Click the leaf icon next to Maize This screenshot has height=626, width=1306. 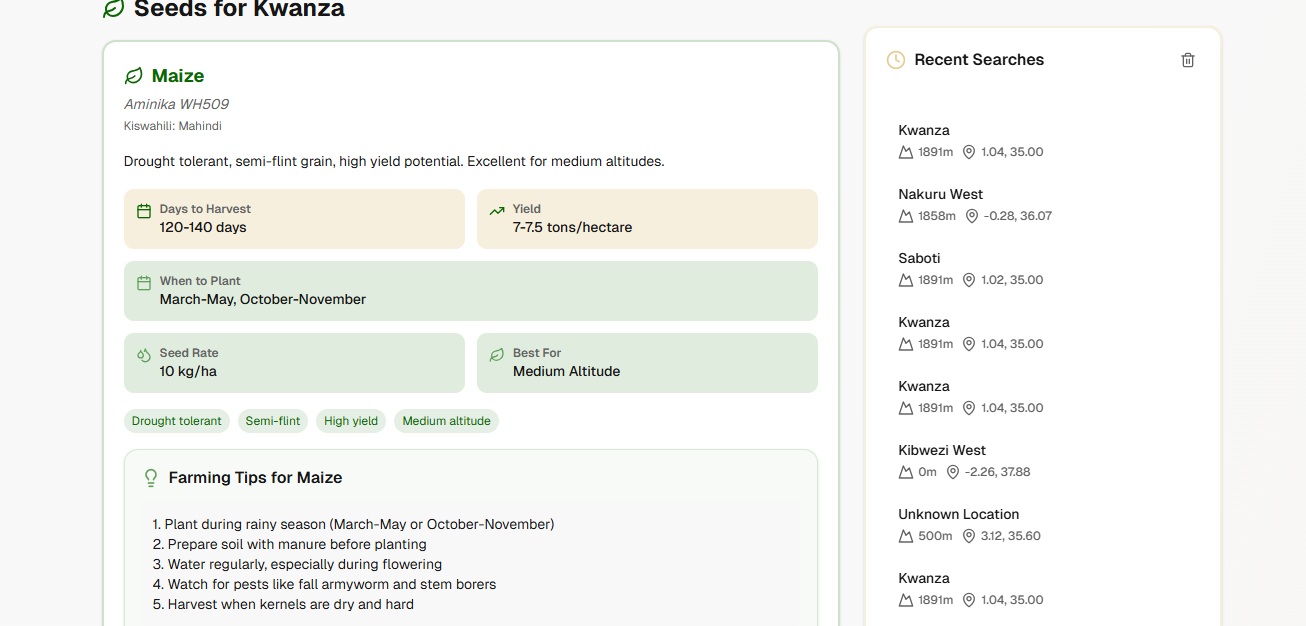pyautogui.click(x=134, y=76)
